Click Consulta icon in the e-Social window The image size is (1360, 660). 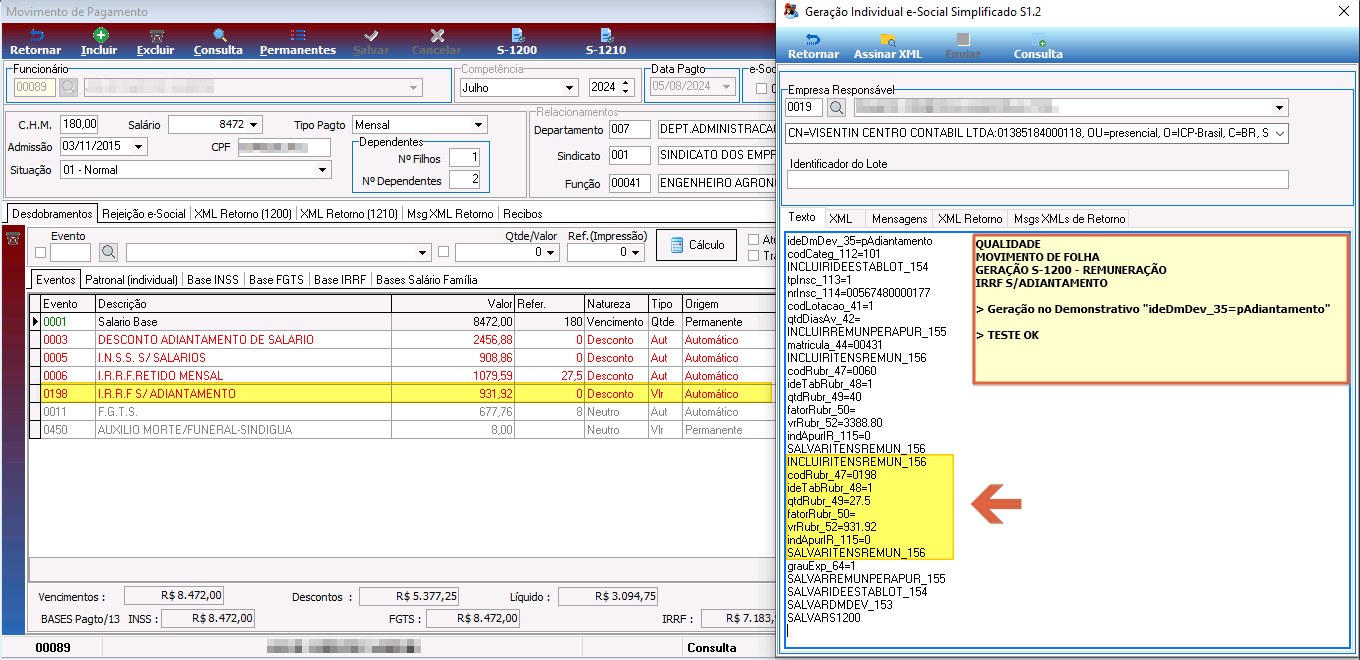click(x=1038, y=40)
